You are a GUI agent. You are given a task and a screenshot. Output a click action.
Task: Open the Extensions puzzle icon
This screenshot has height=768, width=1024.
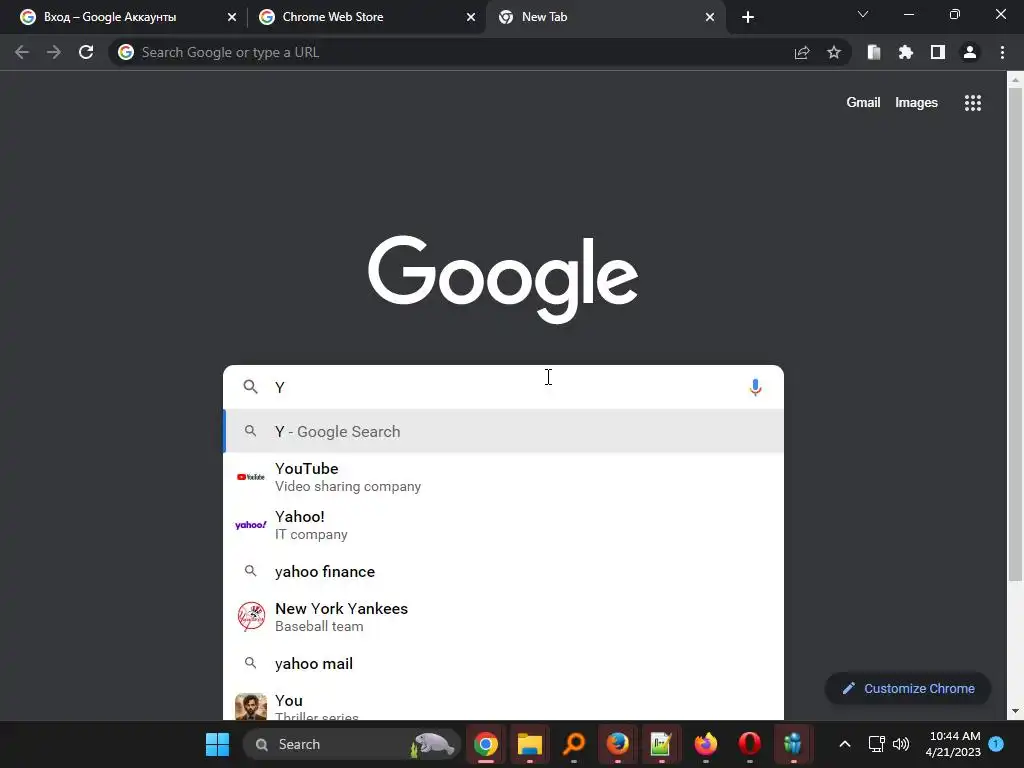pyautogui.click(x=906, y=52)
